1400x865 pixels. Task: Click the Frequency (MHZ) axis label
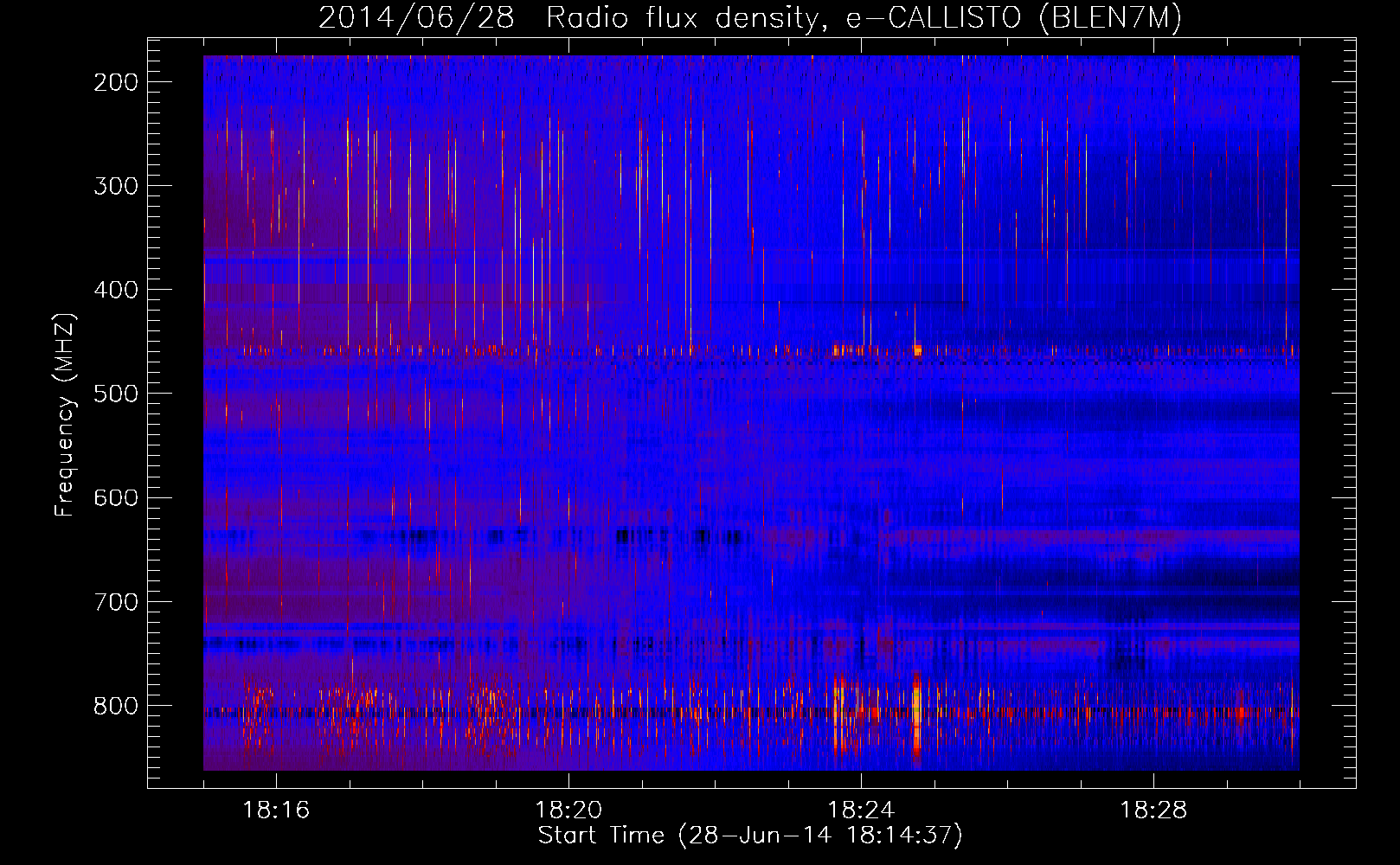tap(65, 414)
